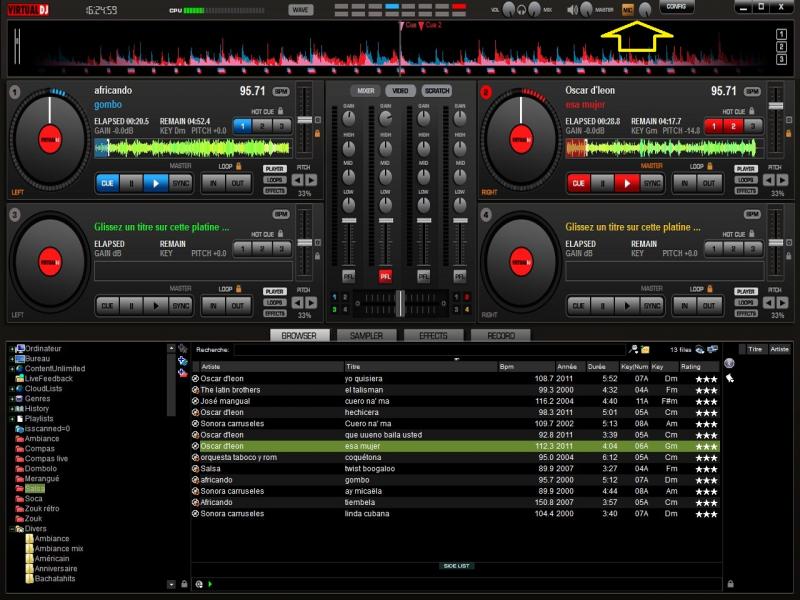This screenshot has width=800, height=600.
Task: Toggle the red PFL headphone cue button
Action: 385,275
